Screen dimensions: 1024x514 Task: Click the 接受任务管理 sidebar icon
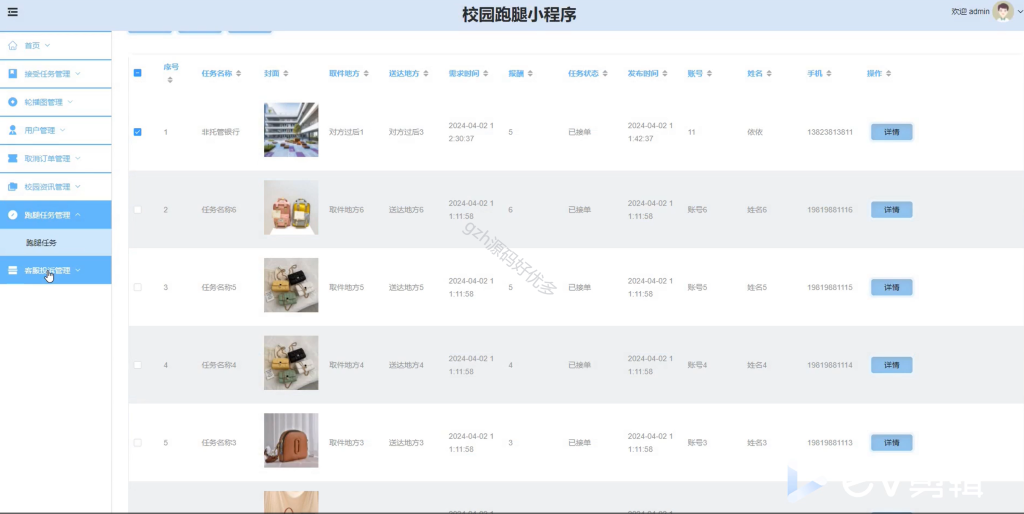tap(12, 74)
